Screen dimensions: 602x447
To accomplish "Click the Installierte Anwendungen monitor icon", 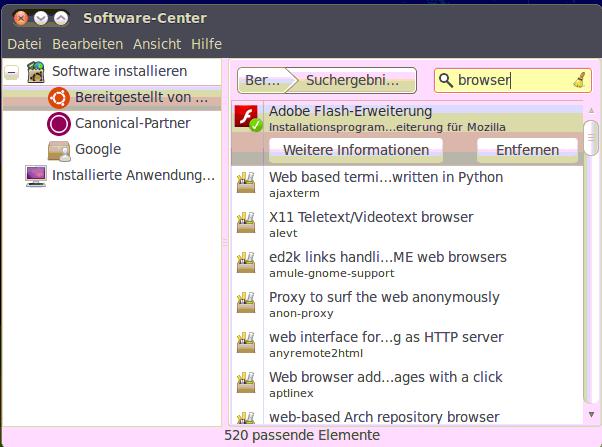I will point(36,175).
